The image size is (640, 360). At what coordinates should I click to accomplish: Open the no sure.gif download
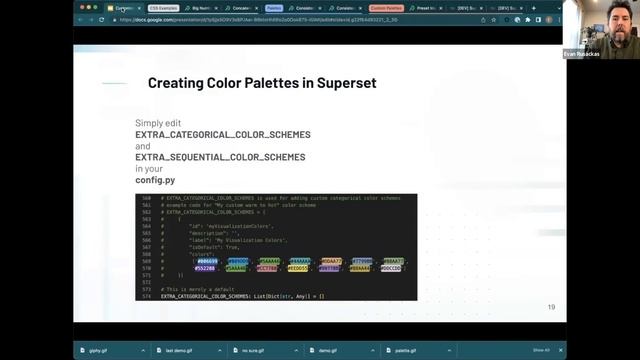tap(253, 350)
